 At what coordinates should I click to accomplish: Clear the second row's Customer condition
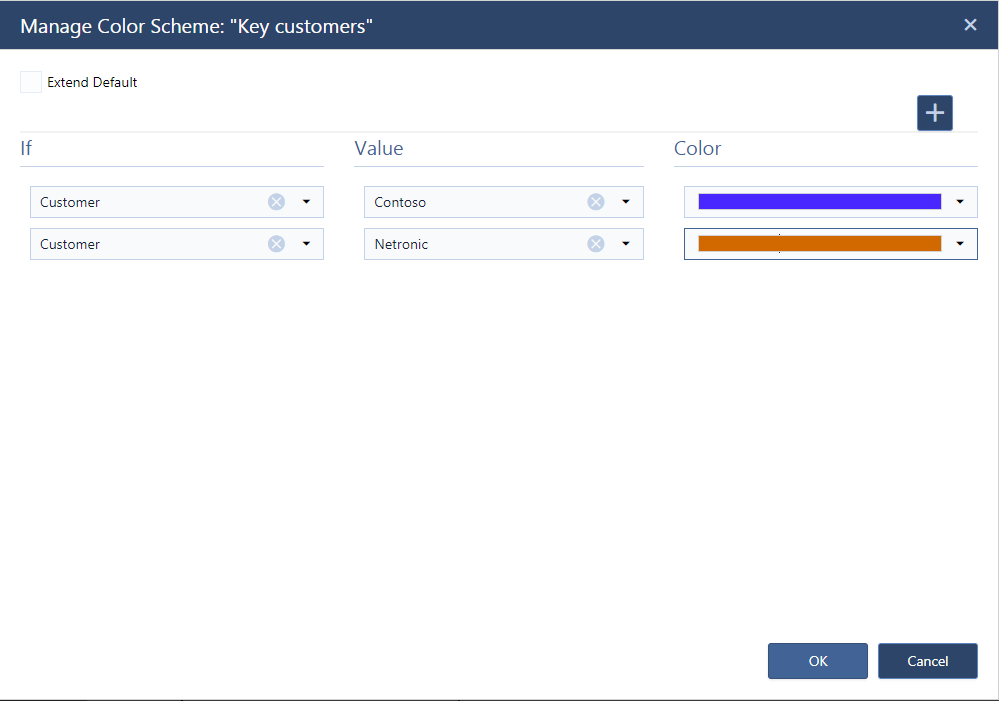(x=276, y=243)
